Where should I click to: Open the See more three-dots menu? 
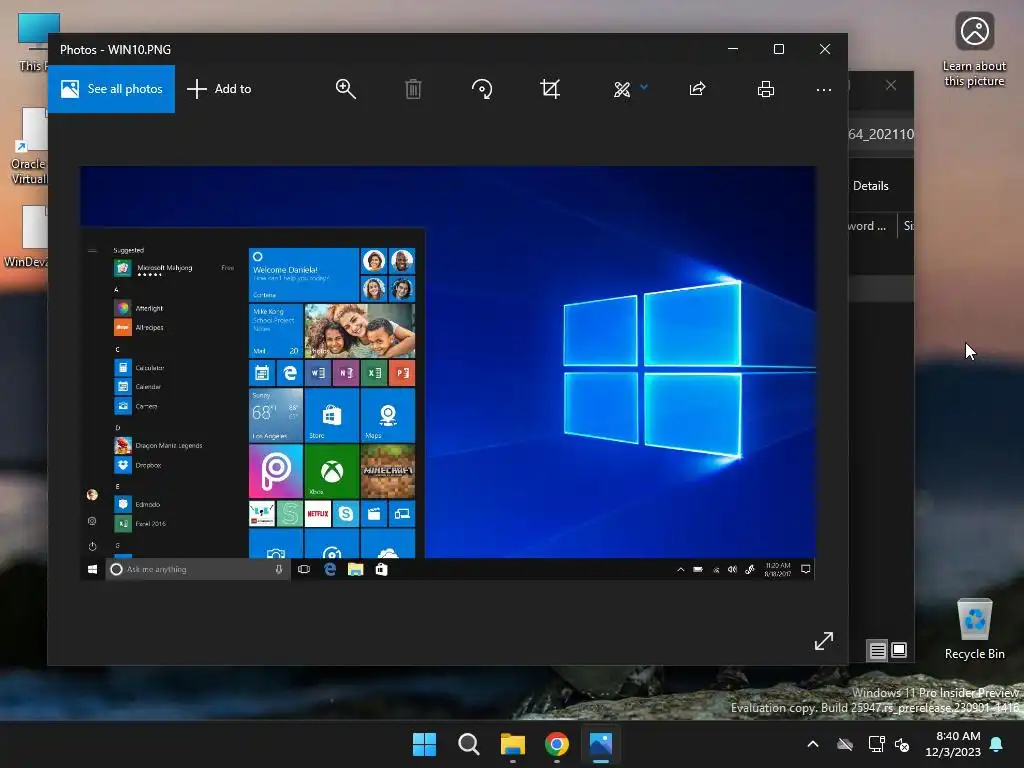coord(824,89)
